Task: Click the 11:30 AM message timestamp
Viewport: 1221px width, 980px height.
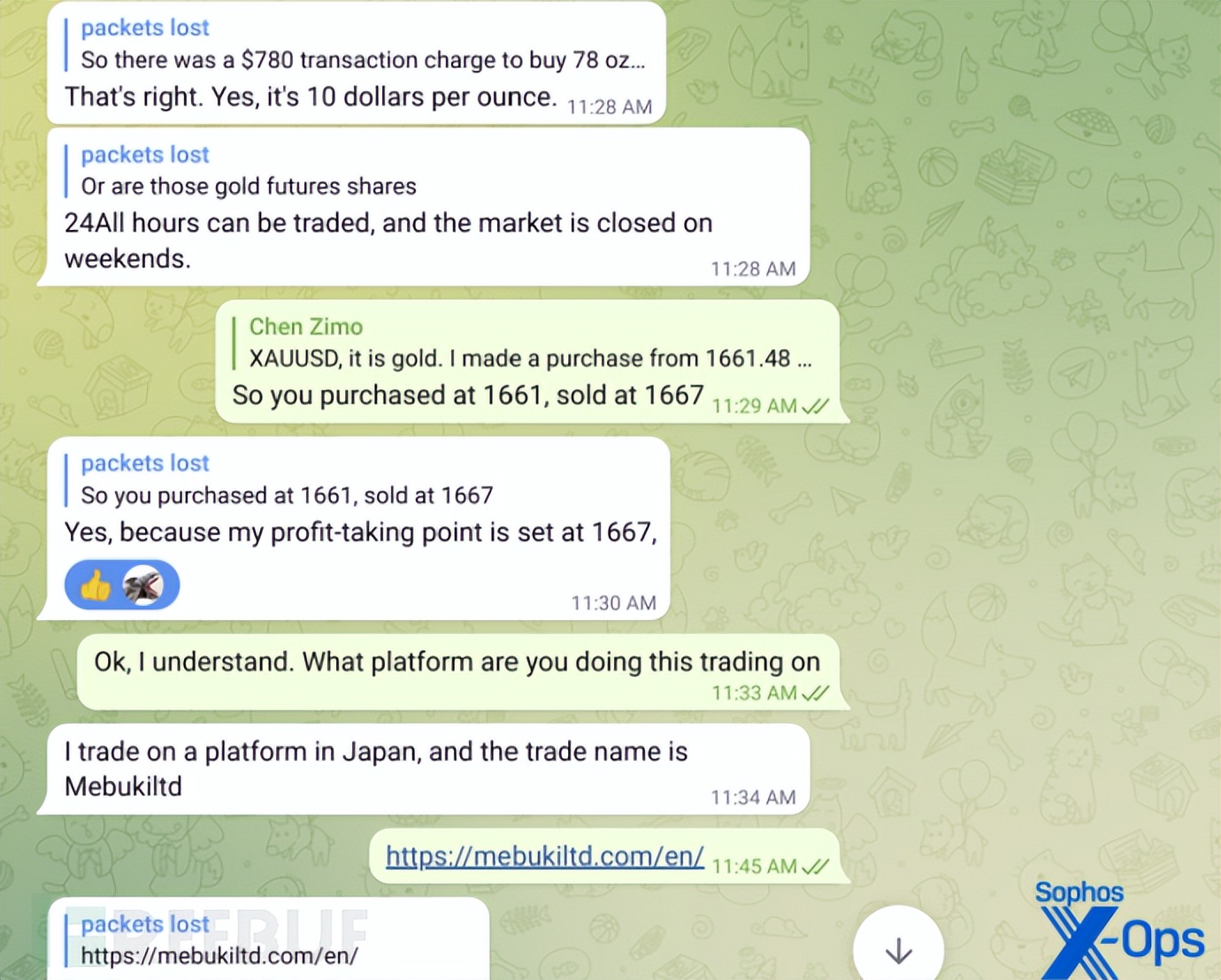Action: pos(613,603)
